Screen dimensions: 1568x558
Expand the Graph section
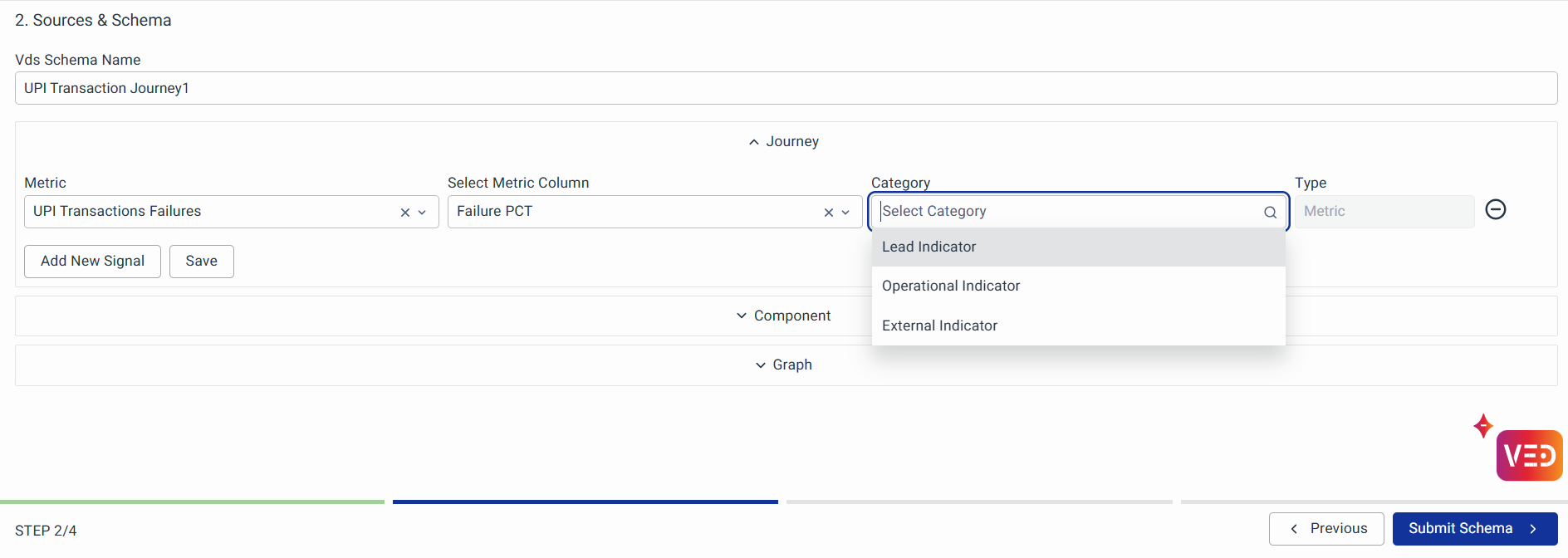click(784, 365)
